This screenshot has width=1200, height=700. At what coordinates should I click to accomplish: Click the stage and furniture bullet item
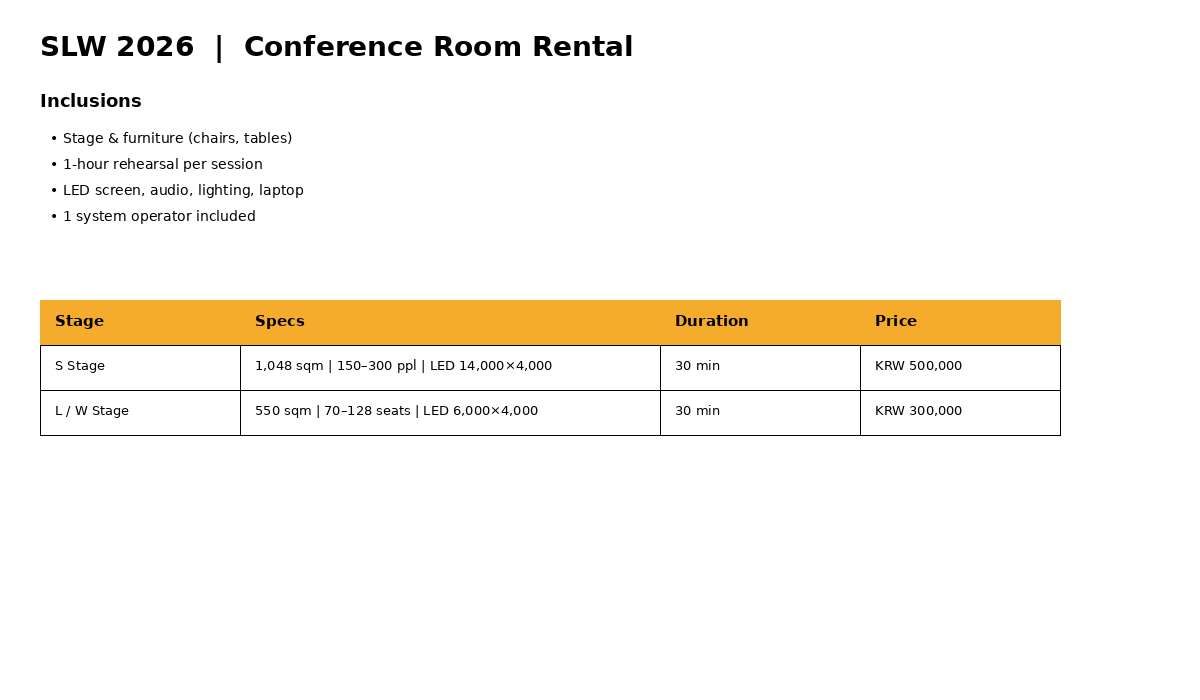[x=177, y=139]
